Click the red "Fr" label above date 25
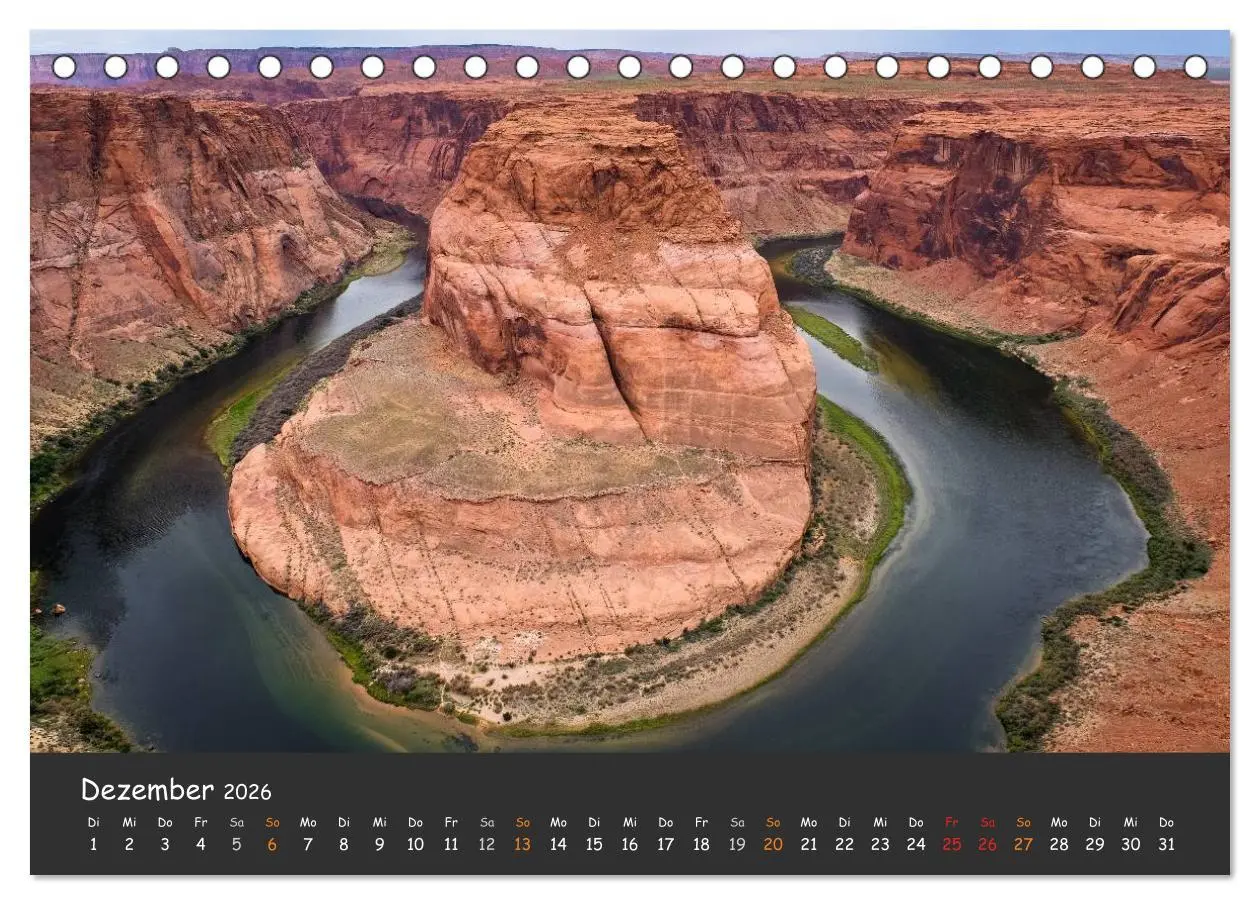Screen dimensions: 1260x905 952,822
